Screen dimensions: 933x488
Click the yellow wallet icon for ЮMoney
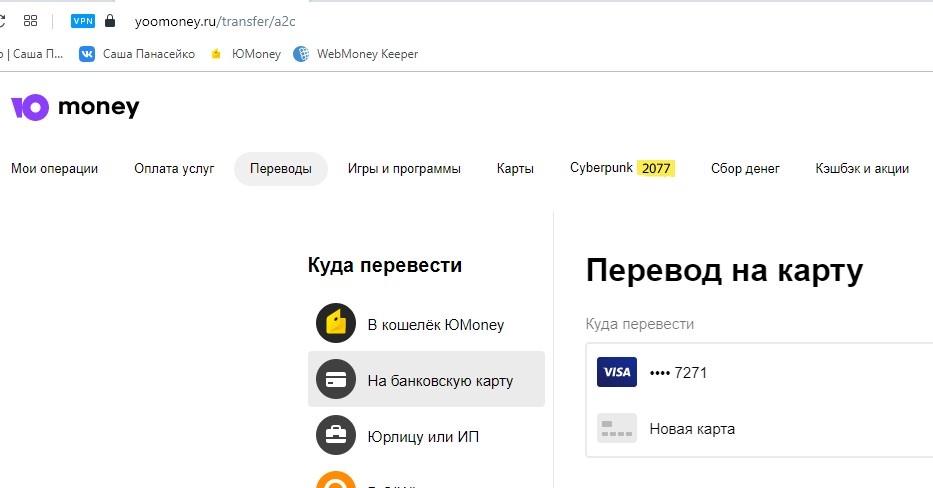click(336, 323)
